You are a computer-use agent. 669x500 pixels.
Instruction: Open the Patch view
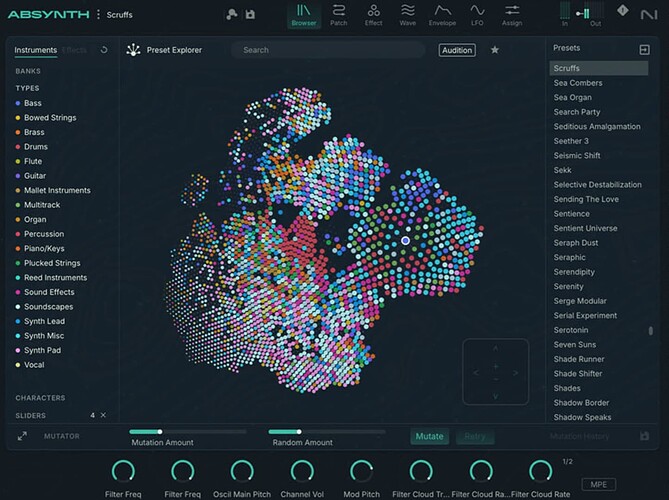(339, 15)
